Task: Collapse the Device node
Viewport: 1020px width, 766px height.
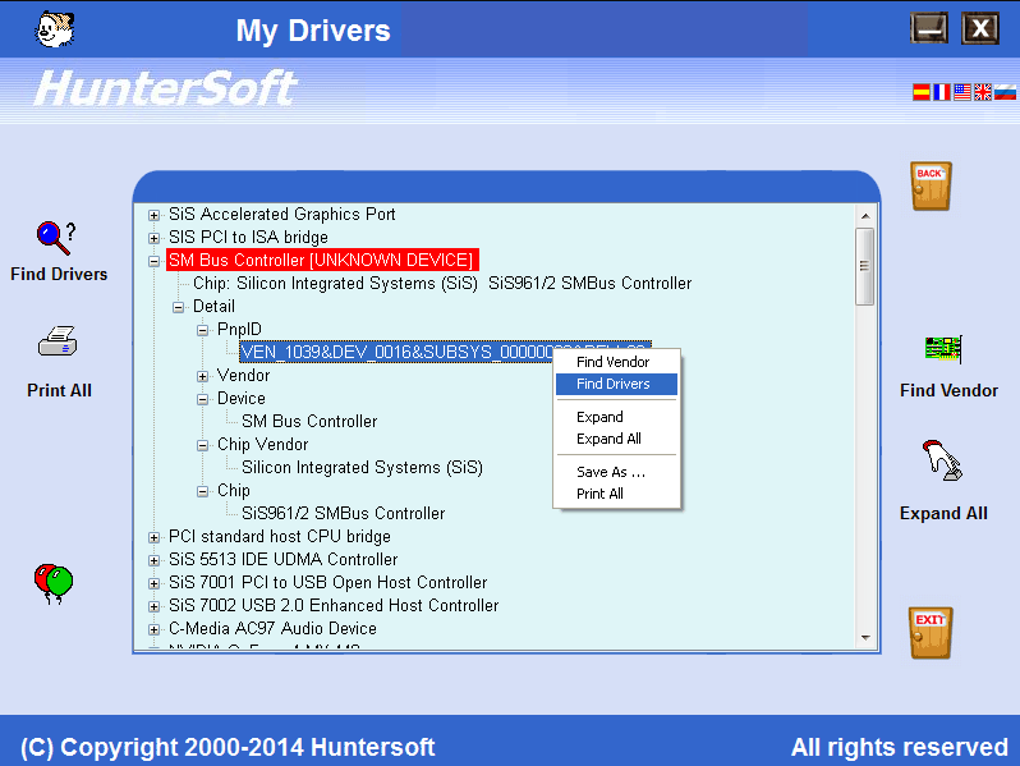Action: pyautogui.click(x=202, y=399)
